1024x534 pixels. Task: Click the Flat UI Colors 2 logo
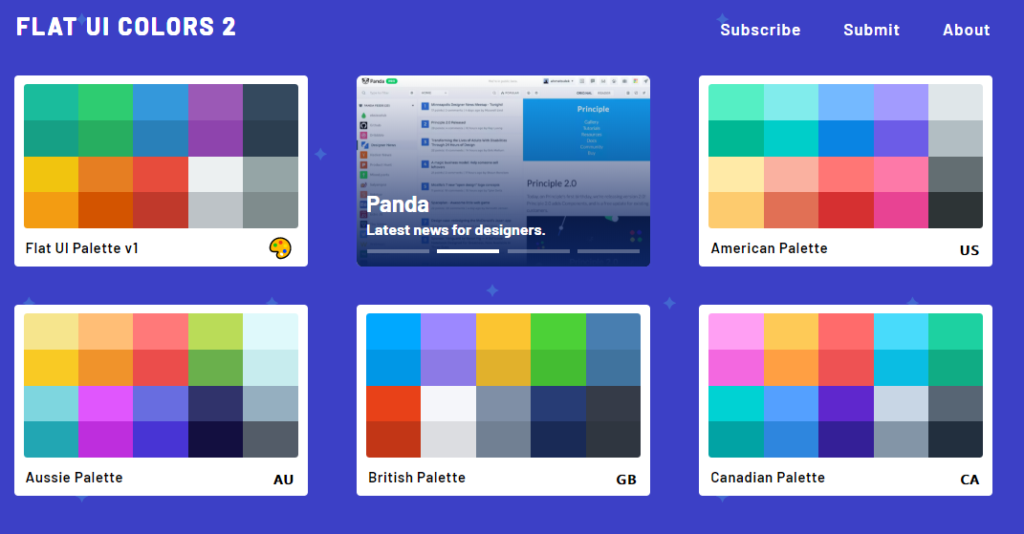126,27
